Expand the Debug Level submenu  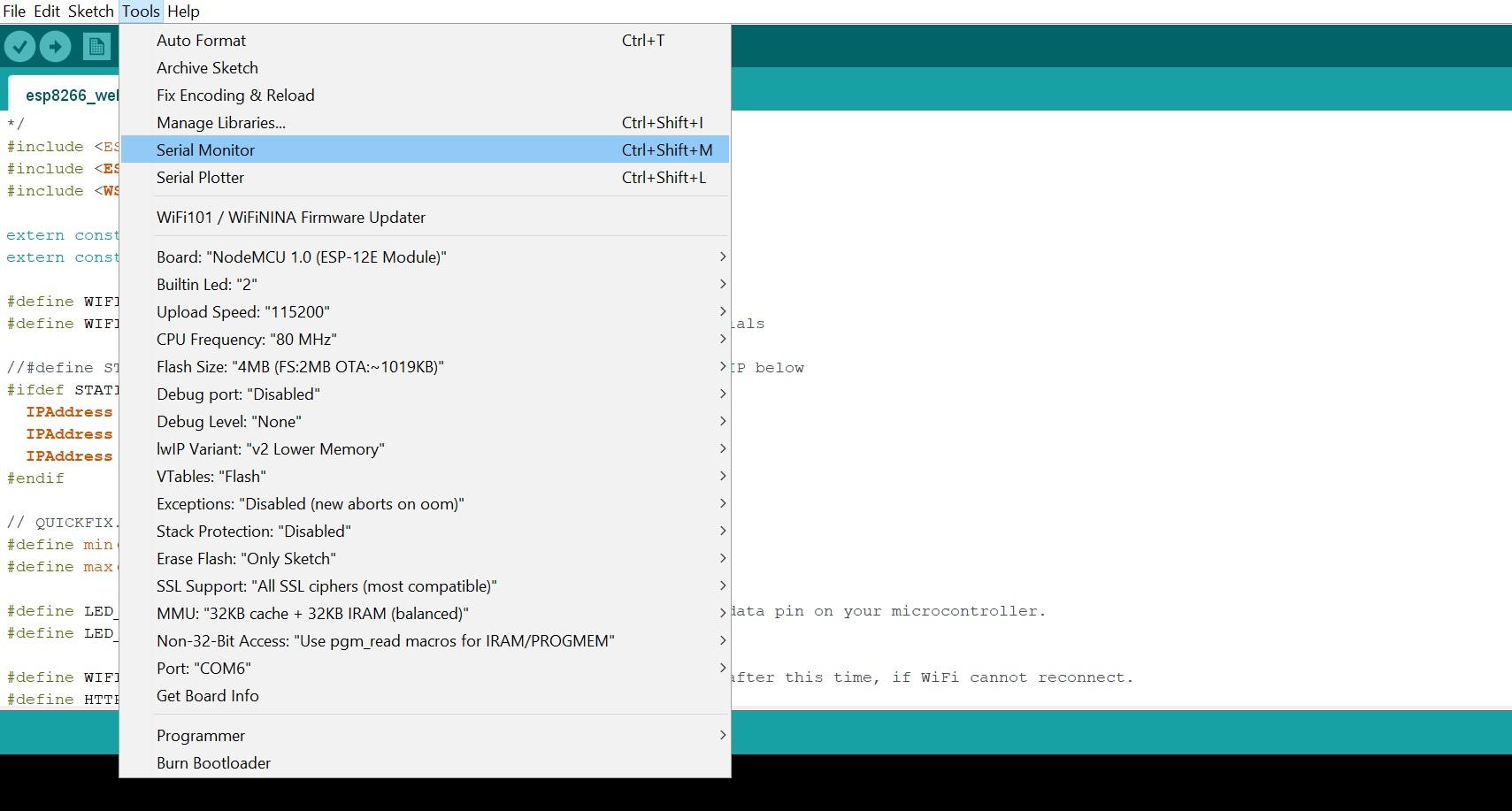(425, 422)
